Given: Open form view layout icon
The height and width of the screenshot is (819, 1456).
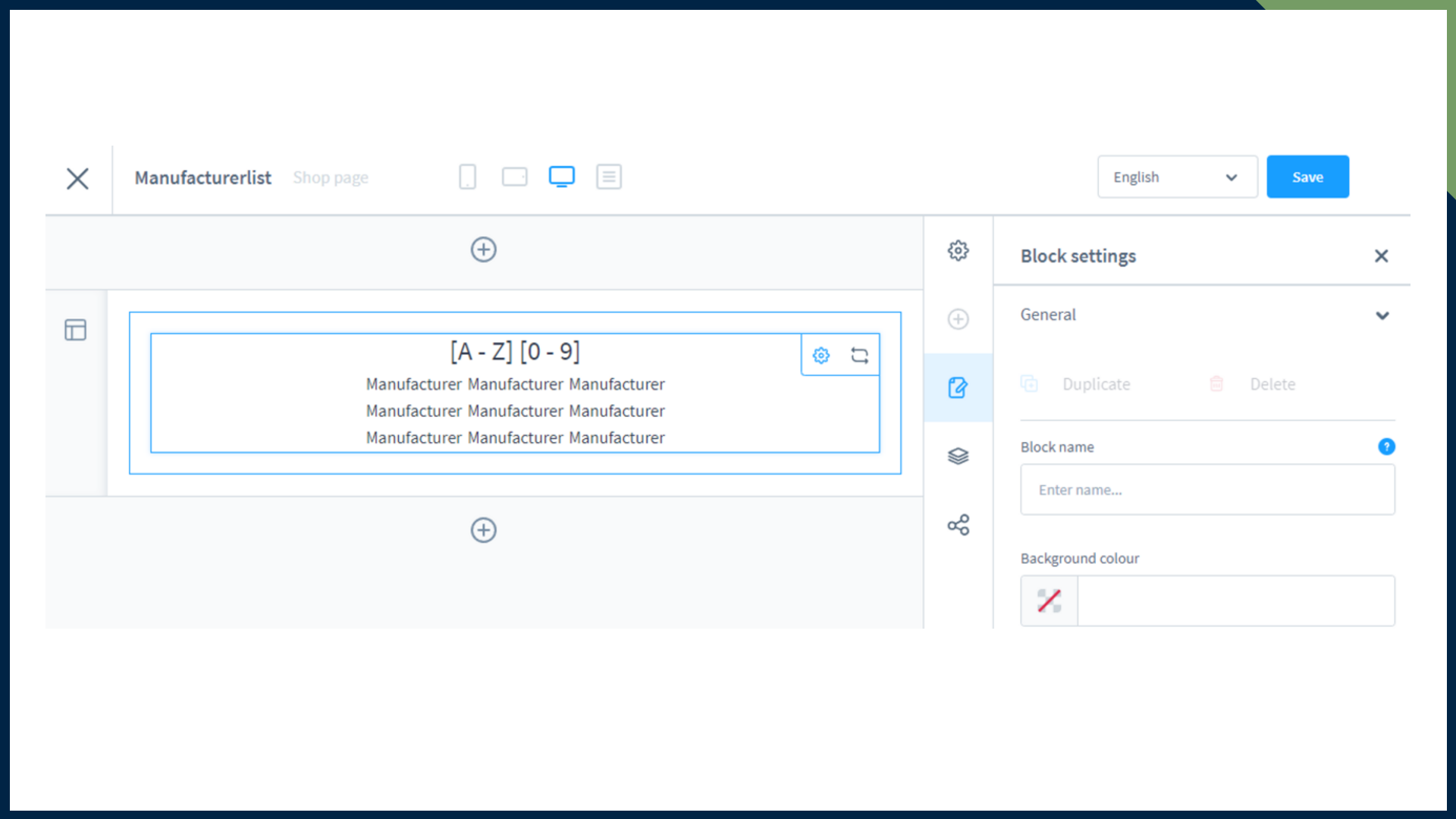Looking at the screenshot, I should pyautogui.click(x=608, y=177).
